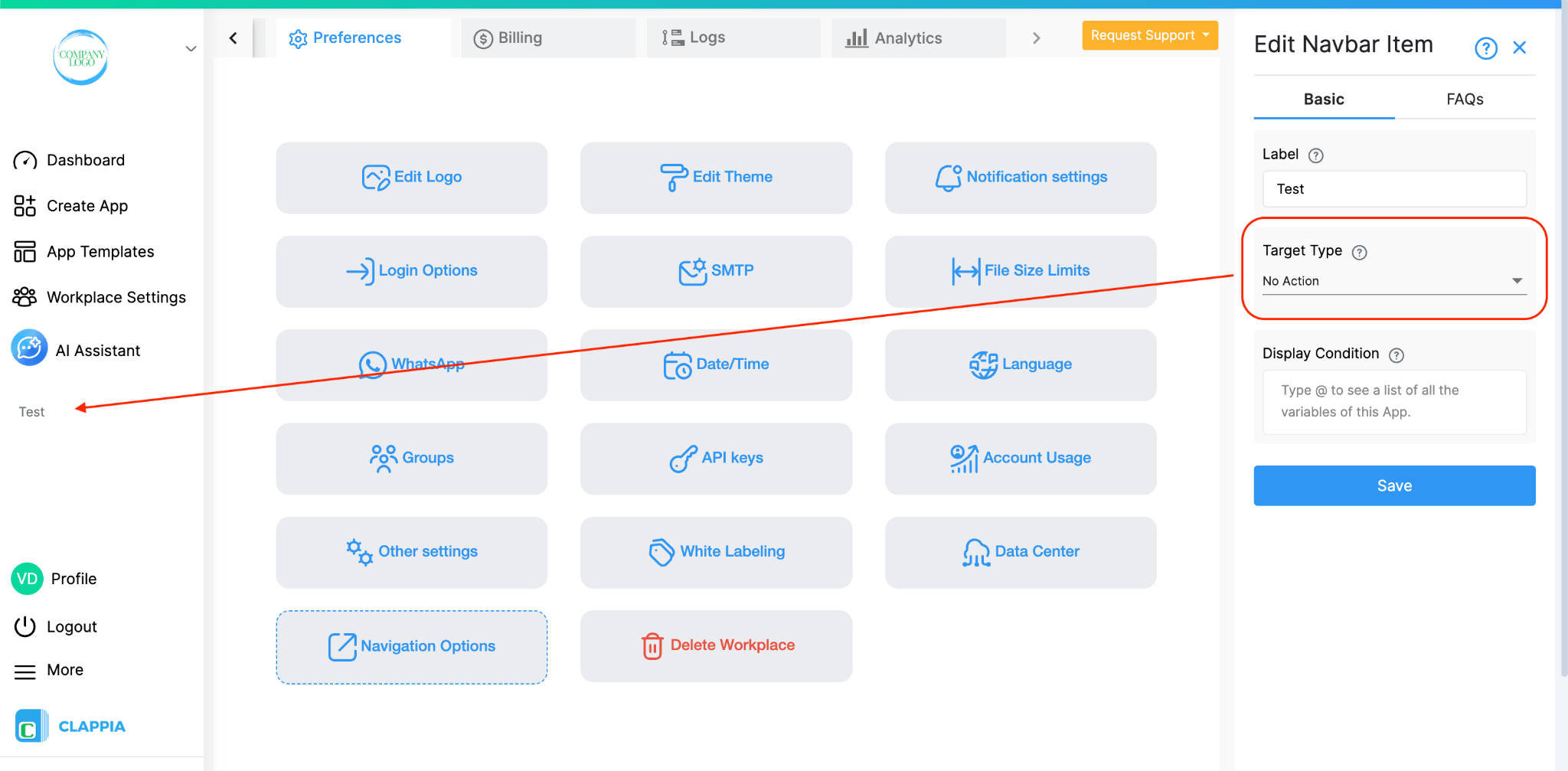Click the WhatsApp phone icon
Image resolution: width=1568 pixels, height=771 pixels.
(373, 365)
